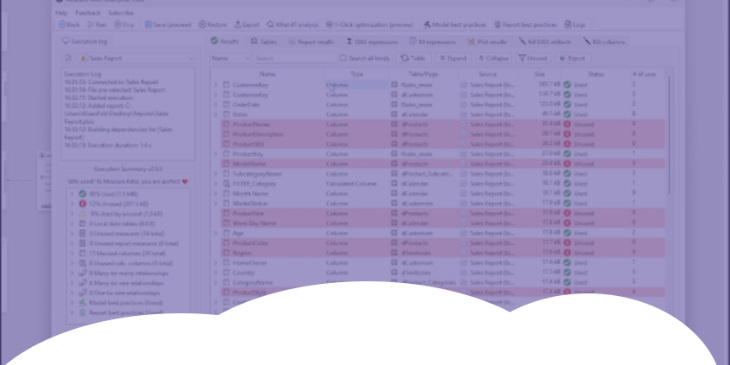This screenshot has width=730, height=365.
Task: Click the Unused status icon for ProductSKU
Action: pos(567,144)
